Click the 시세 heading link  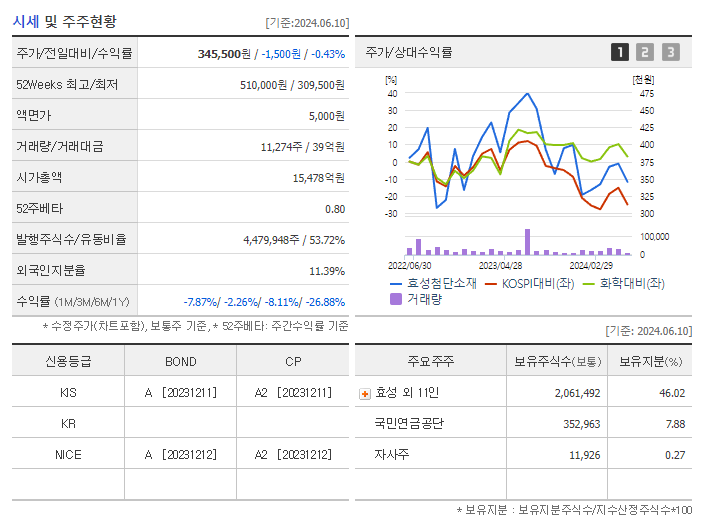pyautogui.click(x=26, y=21)
